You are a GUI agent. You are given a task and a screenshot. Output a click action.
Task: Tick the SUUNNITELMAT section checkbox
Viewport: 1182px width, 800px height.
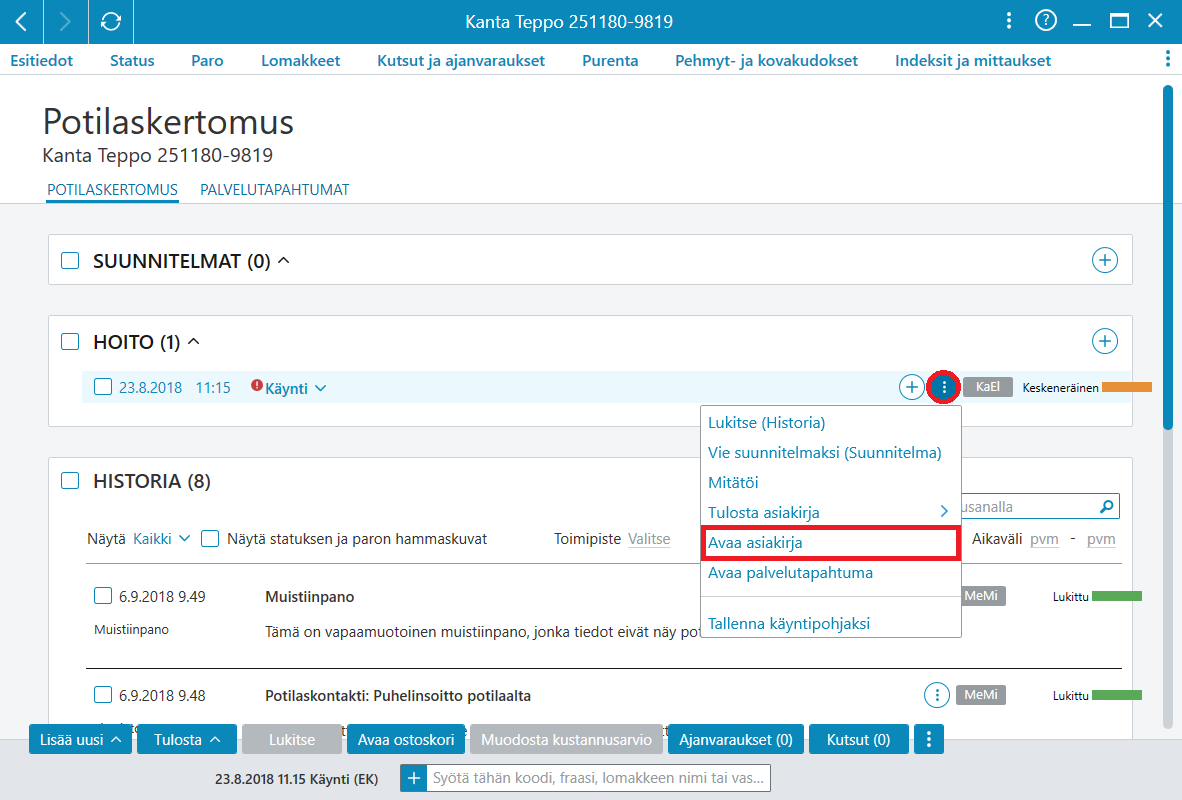point(70,261)
